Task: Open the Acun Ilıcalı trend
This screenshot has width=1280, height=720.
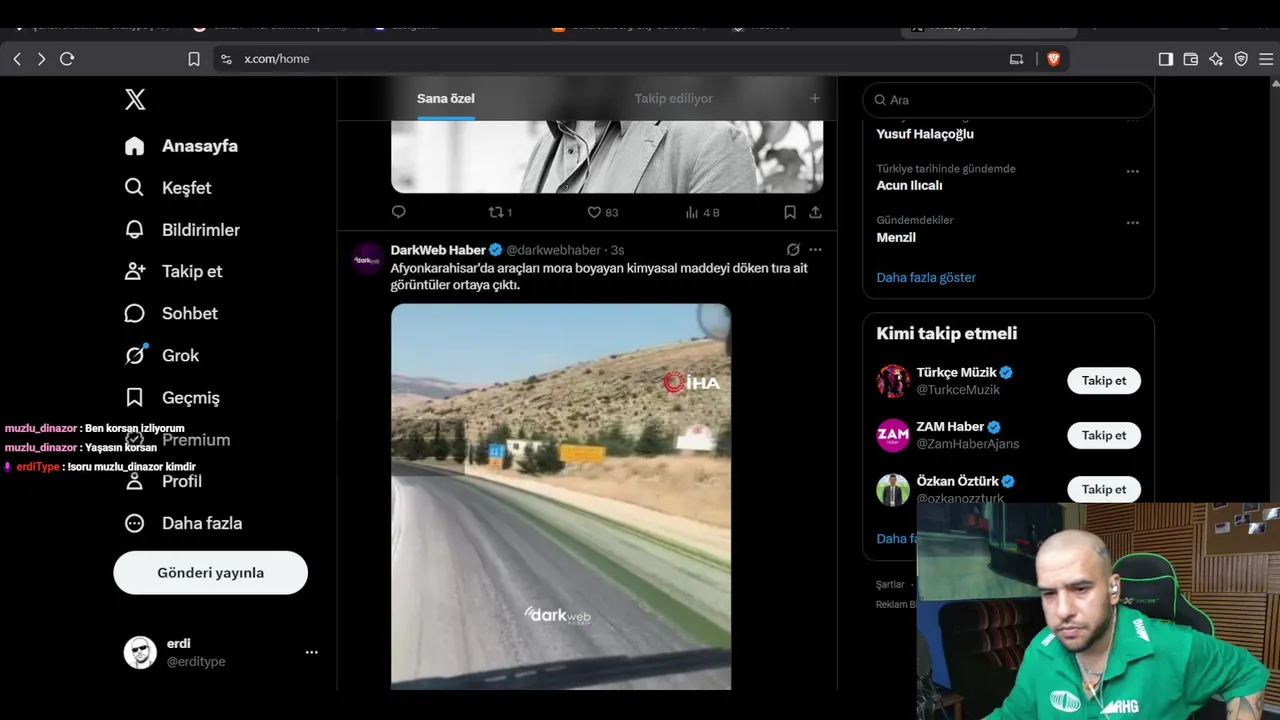Action: point(909,186)
